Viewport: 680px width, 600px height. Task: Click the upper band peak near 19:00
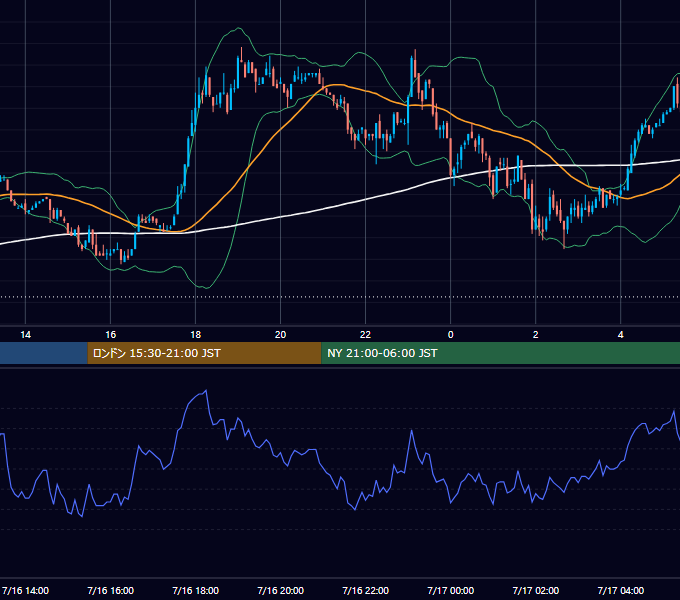click(238, 28)
